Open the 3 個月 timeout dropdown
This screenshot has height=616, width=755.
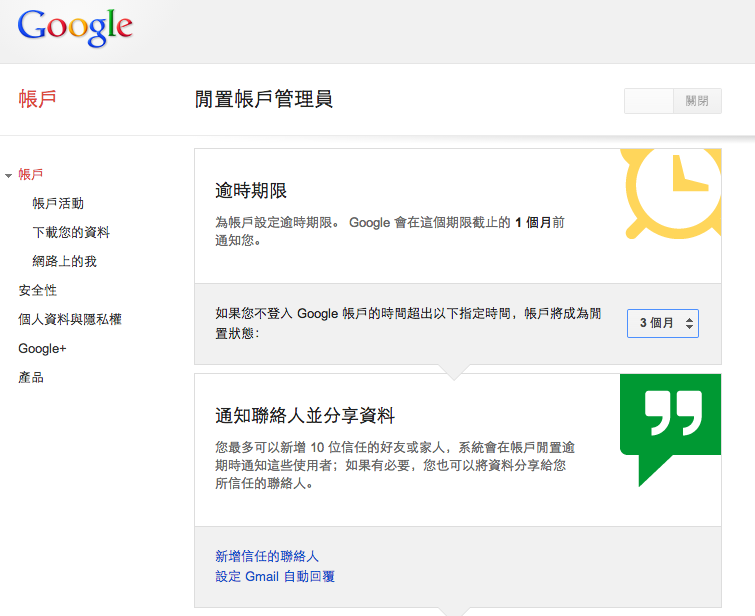click(663, 323)
